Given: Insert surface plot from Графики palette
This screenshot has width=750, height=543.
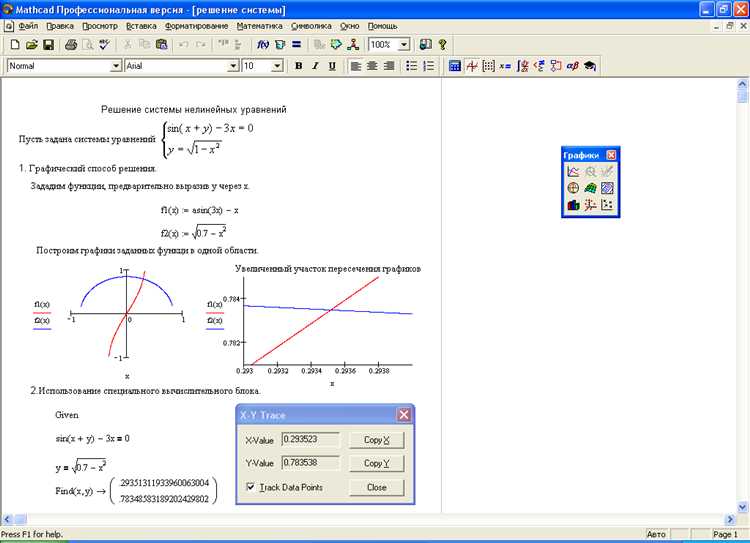Looking at the screenshot, I should [x=590, y=188].
